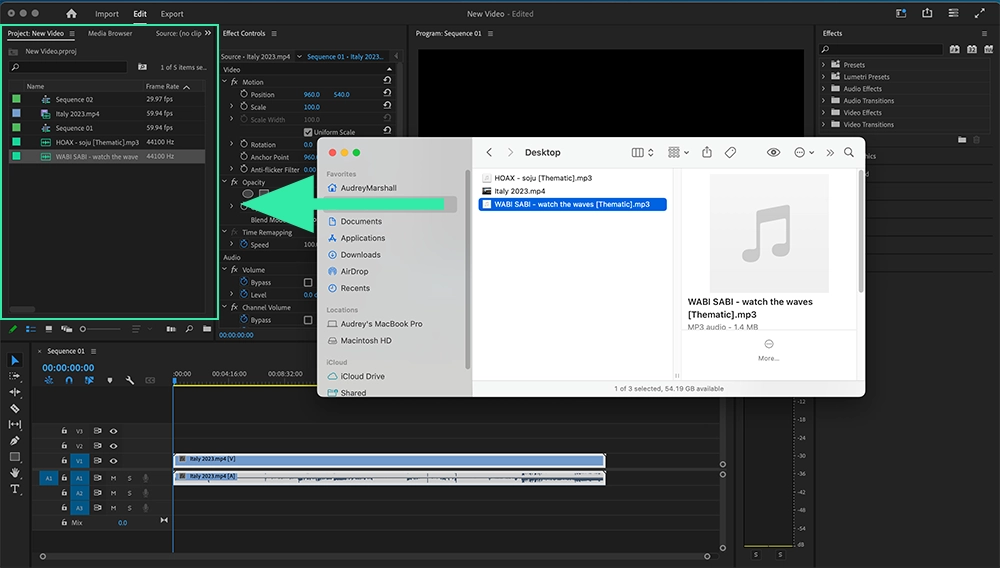Expand the Lumetri Presets folder

click(x=823, y=76)
